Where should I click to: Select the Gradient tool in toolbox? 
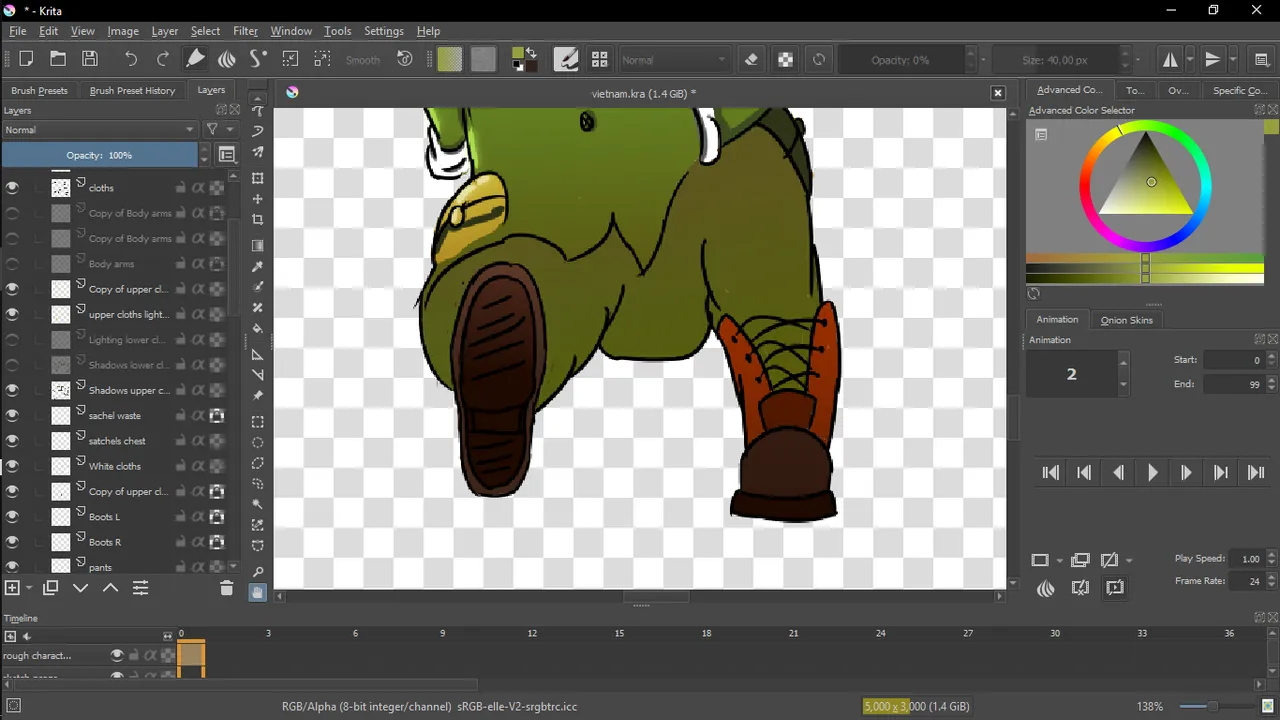pyautogui.click(x=258, y=246)
